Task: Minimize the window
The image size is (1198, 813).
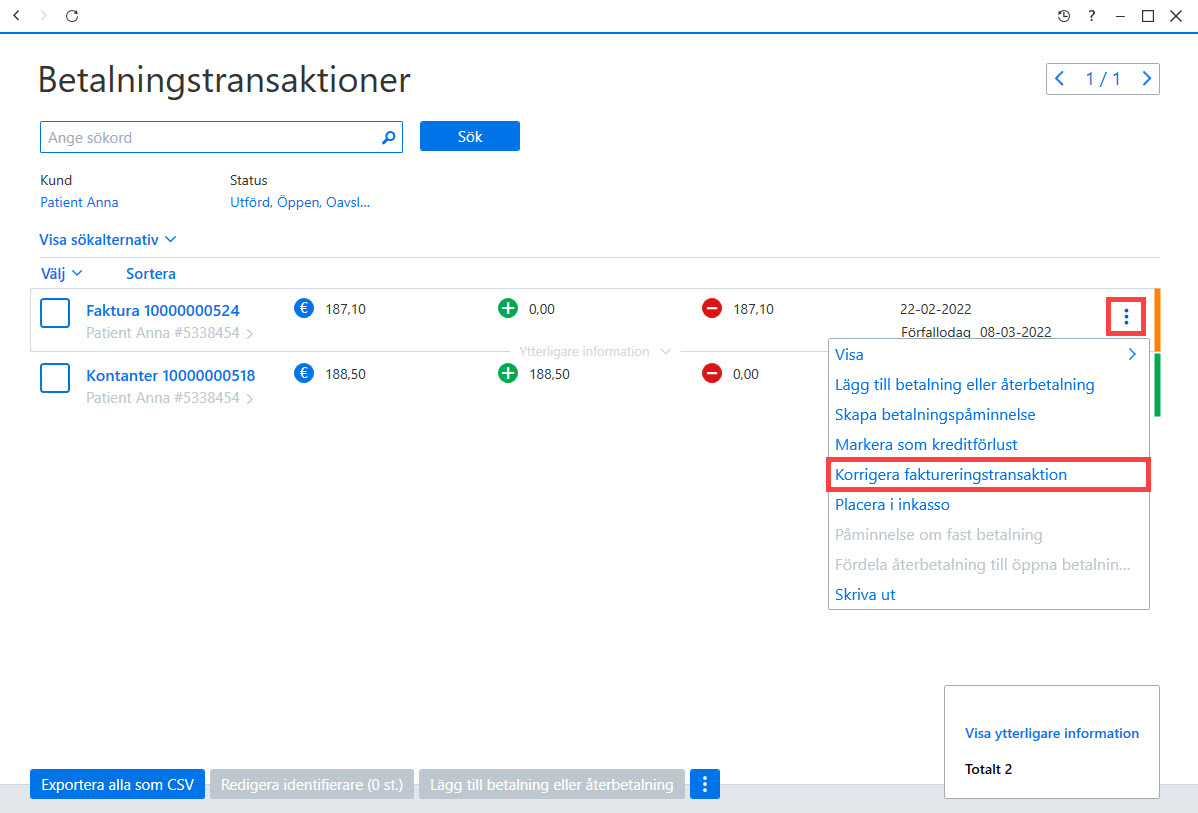Action: click(1120, 16)
